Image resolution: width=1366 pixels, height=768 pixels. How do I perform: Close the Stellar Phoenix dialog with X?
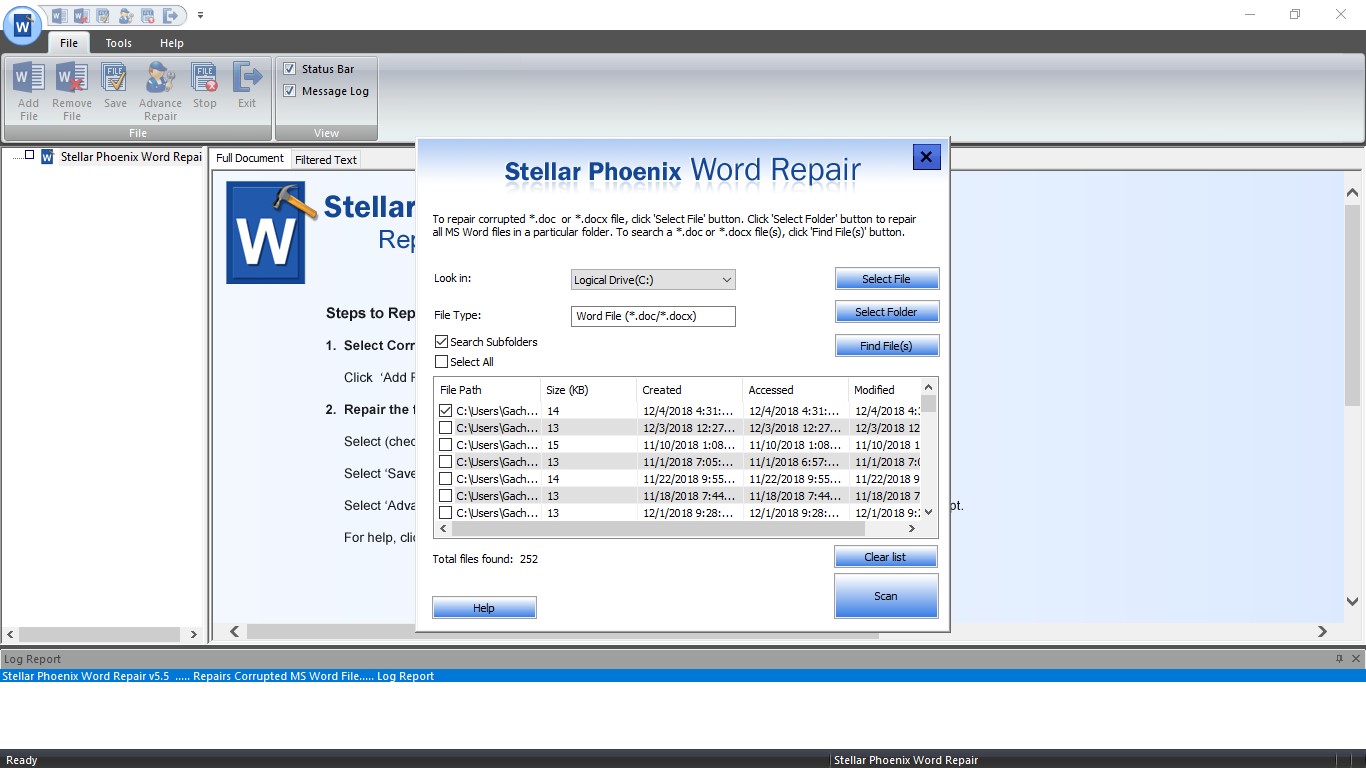[x=926, y=157]
